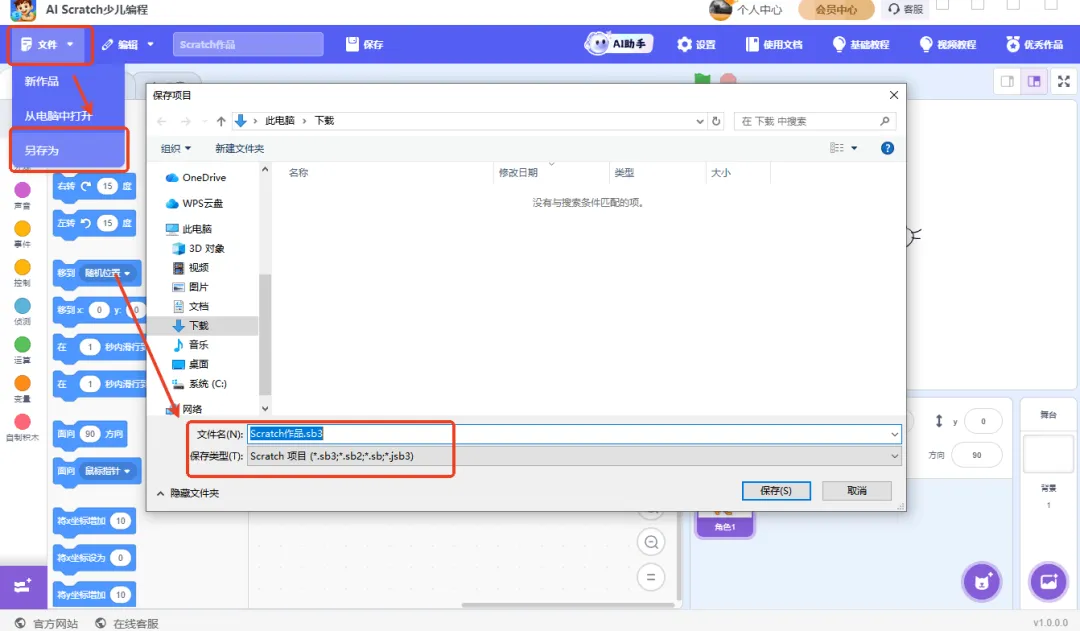Open the 会员中心 member center
This screenshot has width=1080, height=631.
click(836, 10)
